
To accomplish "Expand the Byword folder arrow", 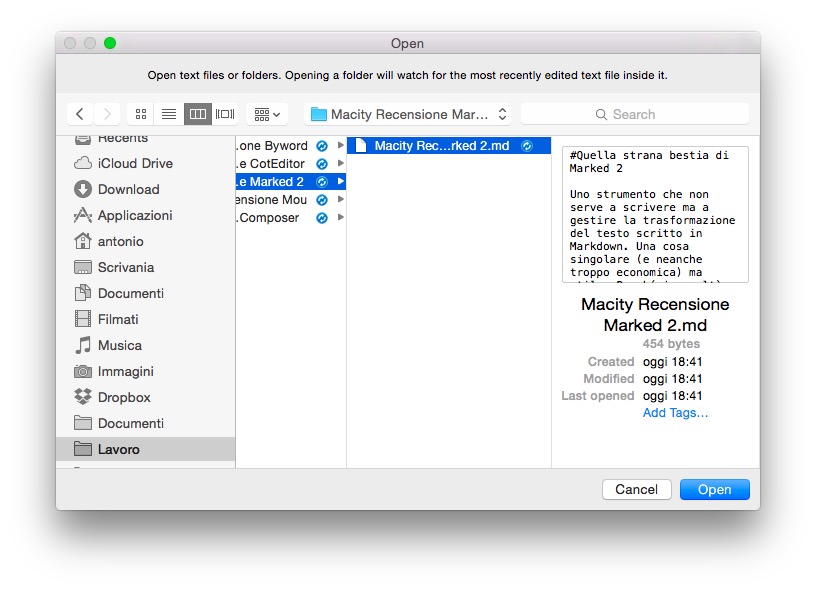I will [x=340, y=145].
